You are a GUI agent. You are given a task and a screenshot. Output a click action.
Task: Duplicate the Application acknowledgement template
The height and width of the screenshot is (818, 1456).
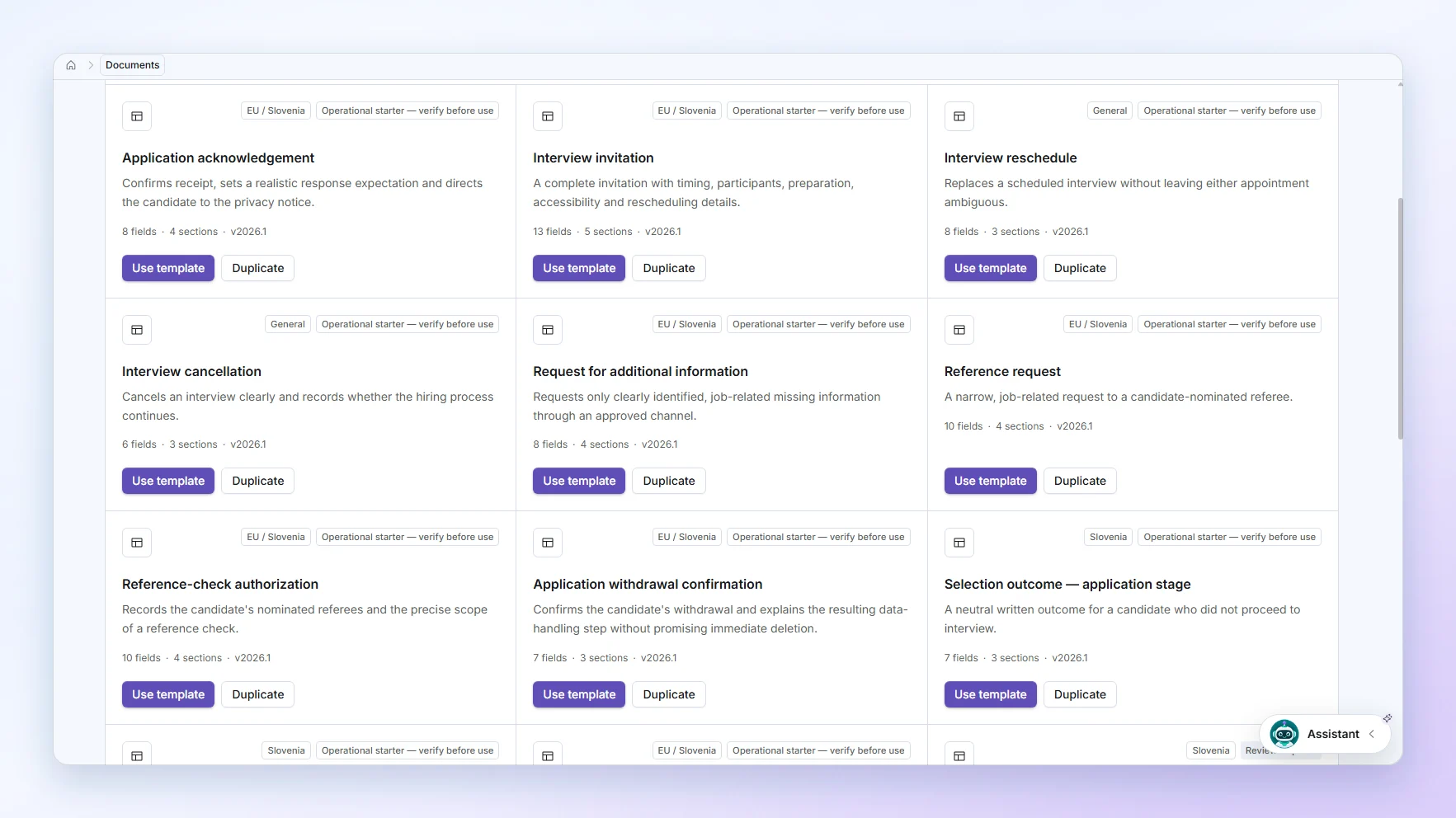[x=258, y=268]
